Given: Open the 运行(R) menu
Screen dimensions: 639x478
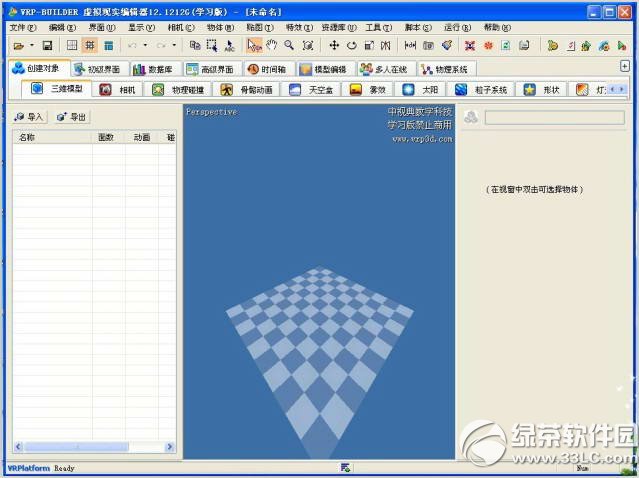Looking at the screenshot, I should [458, 27].
